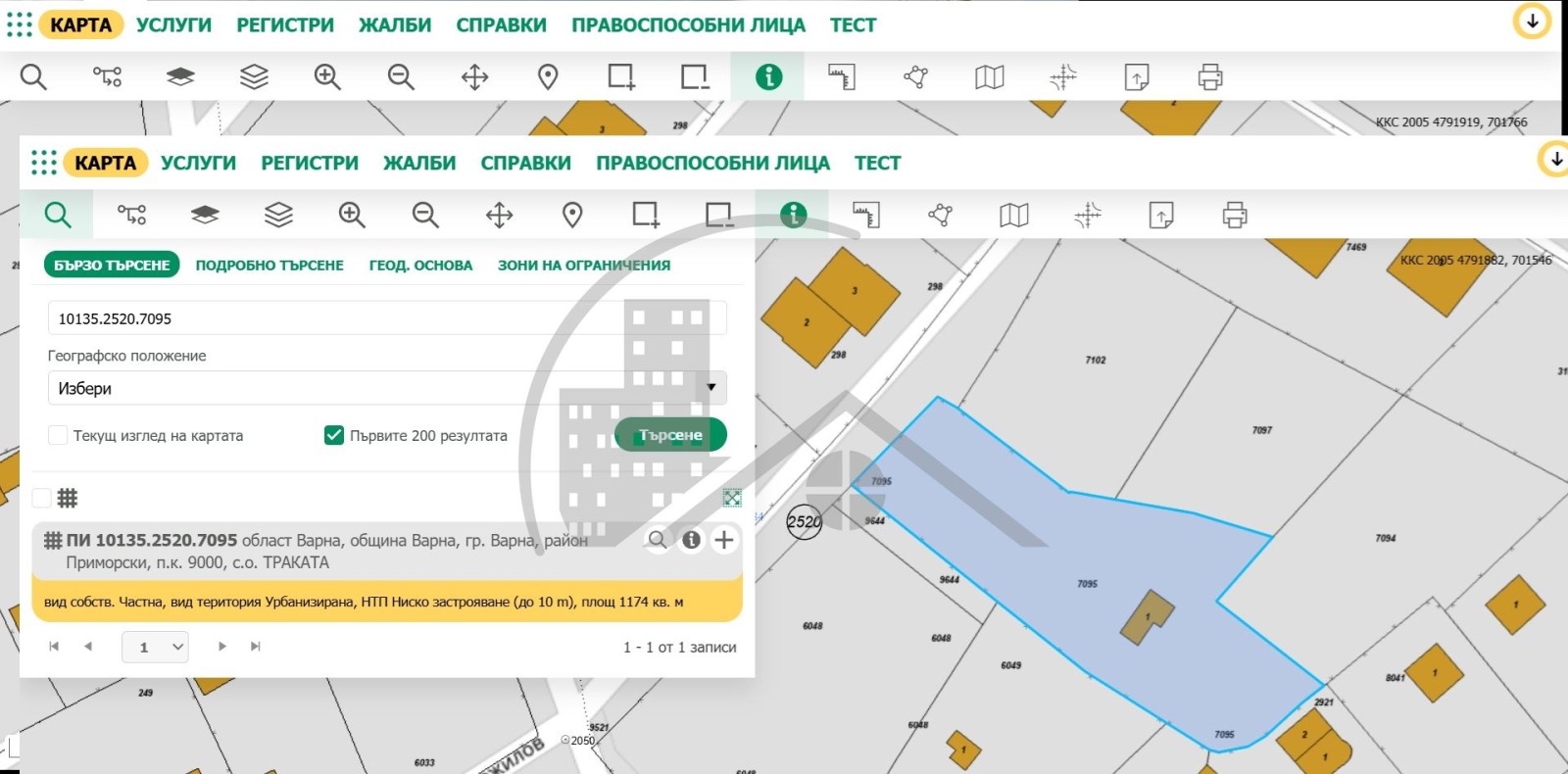Screen dimensions: 1568x774
Task: Click result title "ПИ 10135.2520.7095"
Action: point(152,540)
